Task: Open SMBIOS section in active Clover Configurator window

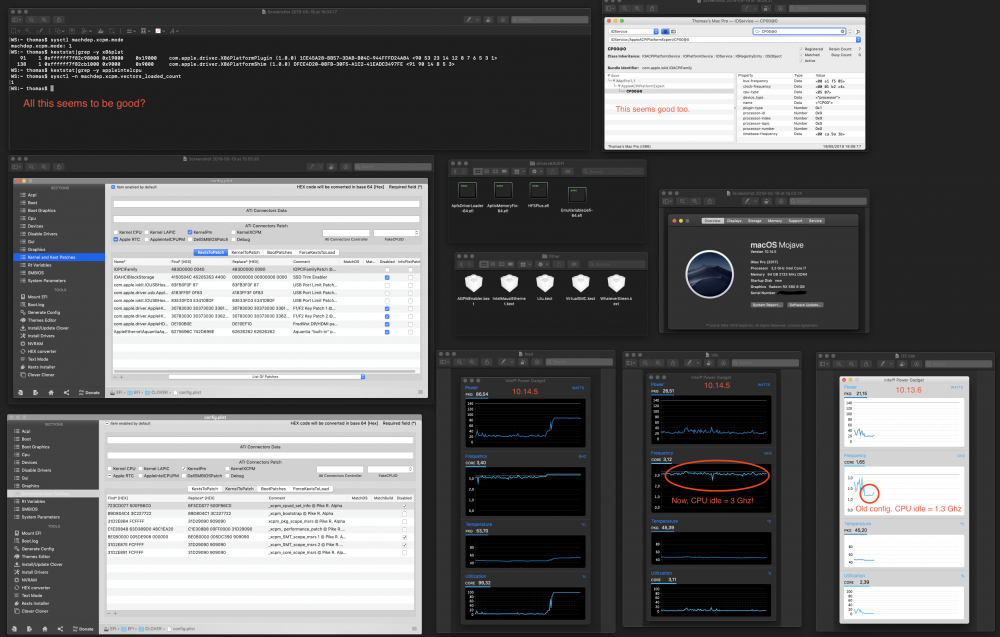Action: tap(36, 272)
